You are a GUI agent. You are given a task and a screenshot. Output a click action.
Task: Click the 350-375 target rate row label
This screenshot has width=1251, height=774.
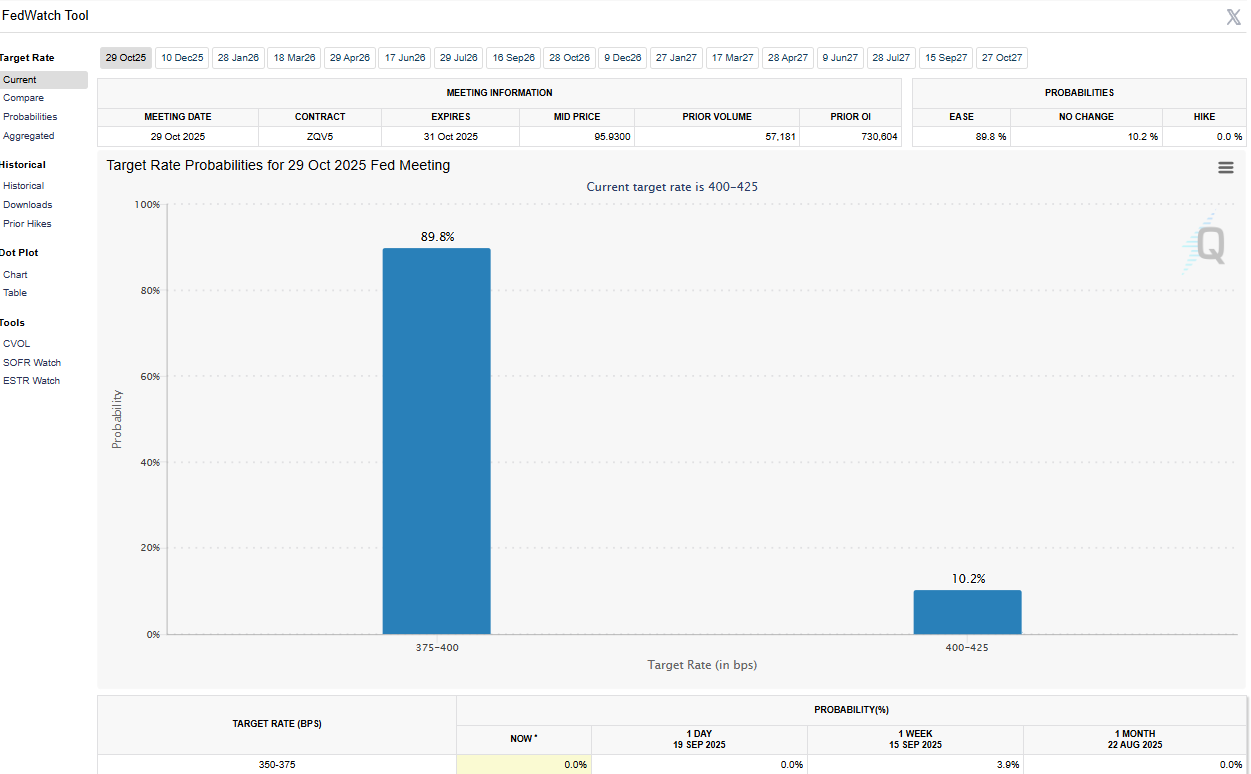(x=277, y=765)
